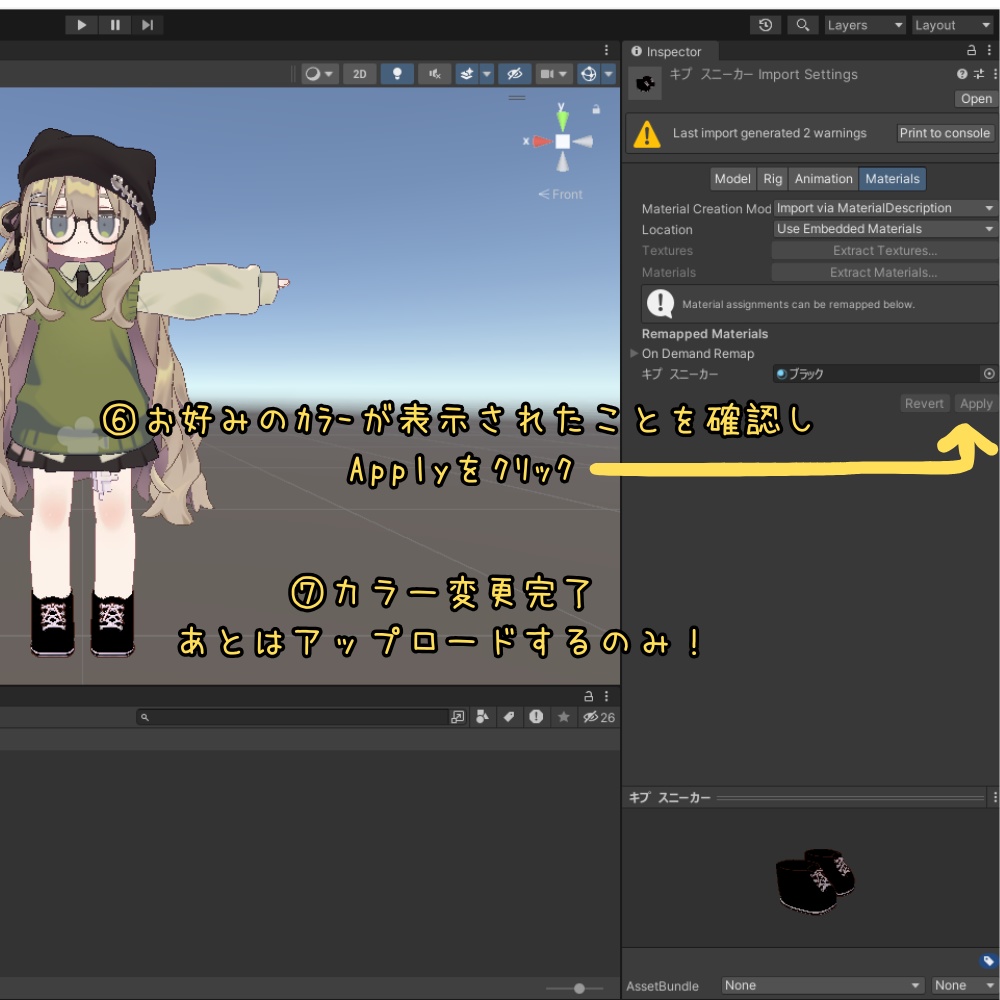1000x1000 pixels.
Task: Expand the On Demand Remap foldout
Action: pos(634,353)
